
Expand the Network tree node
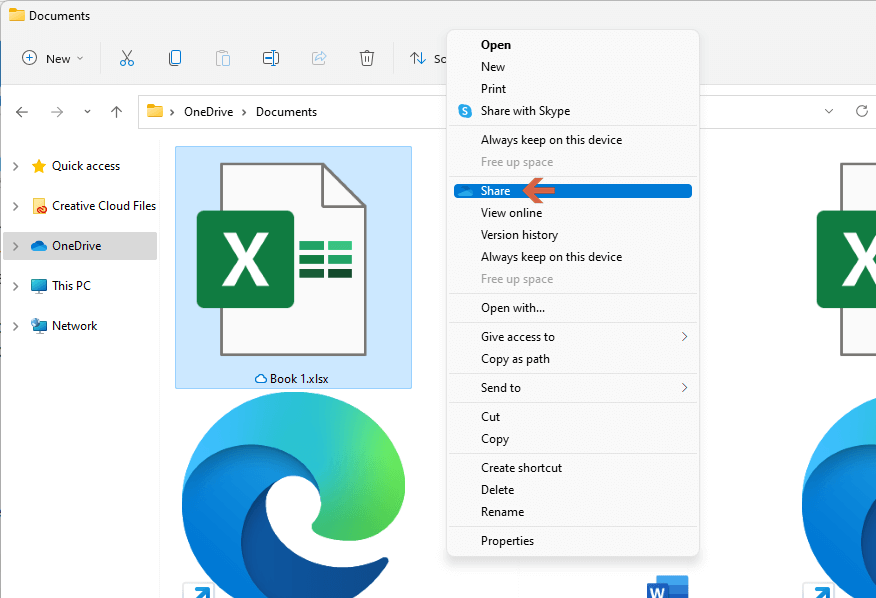click(16, 326)
